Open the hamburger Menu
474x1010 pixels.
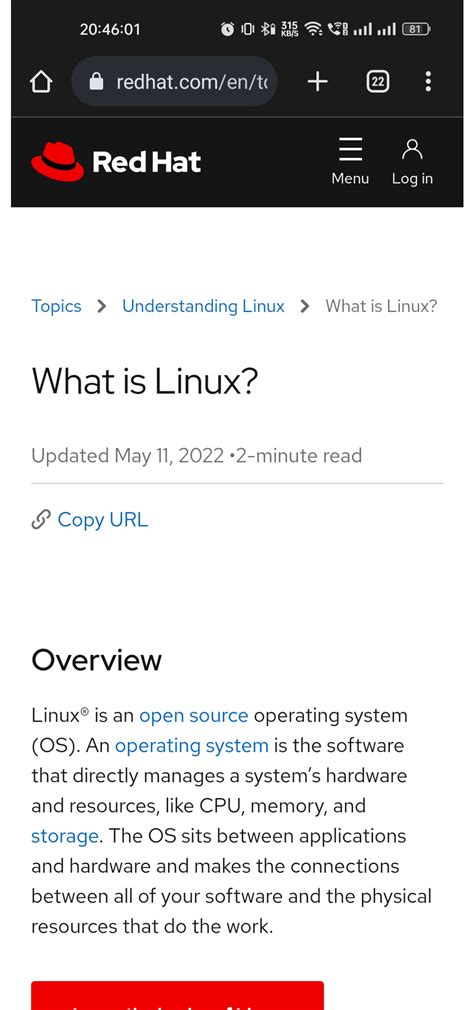tap(350, 161)
